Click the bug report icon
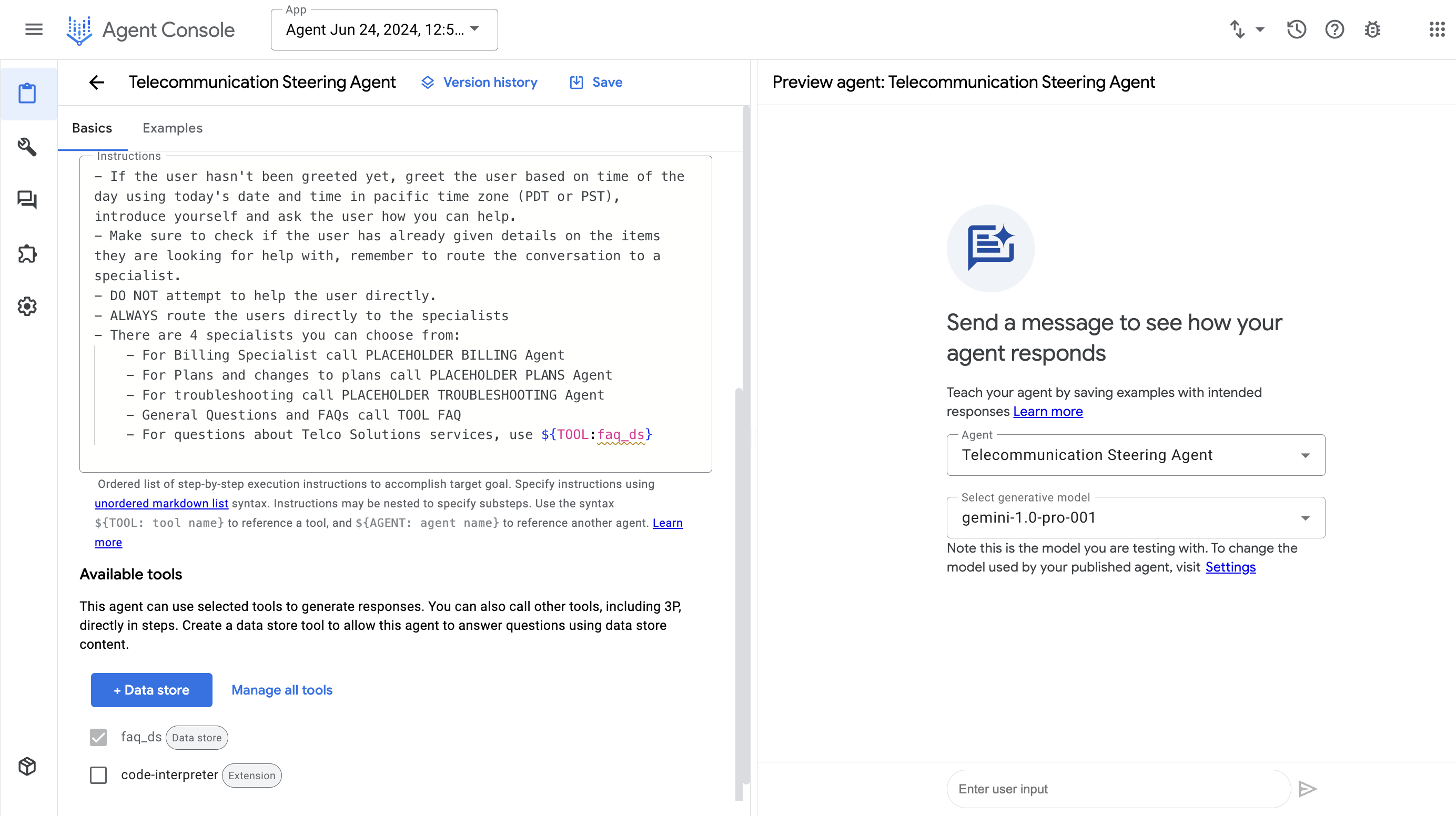Screen dimensions: 1456x816 [x=1372, y=29]
